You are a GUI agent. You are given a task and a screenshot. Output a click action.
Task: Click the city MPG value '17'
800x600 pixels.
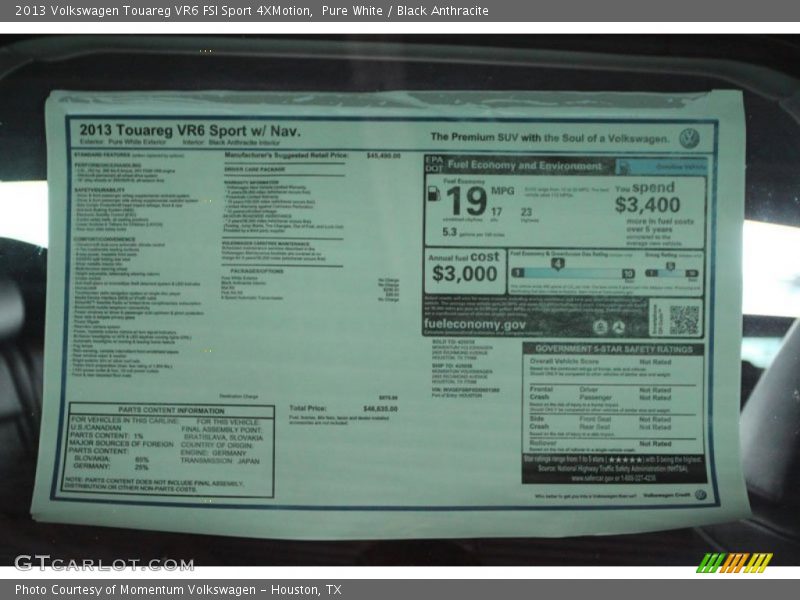click(496, 212)
